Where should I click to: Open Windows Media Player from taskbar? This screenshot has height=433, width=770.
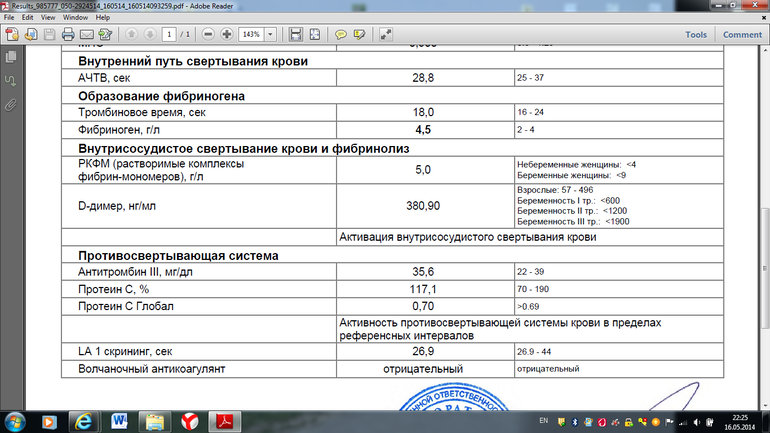(49, 422)
